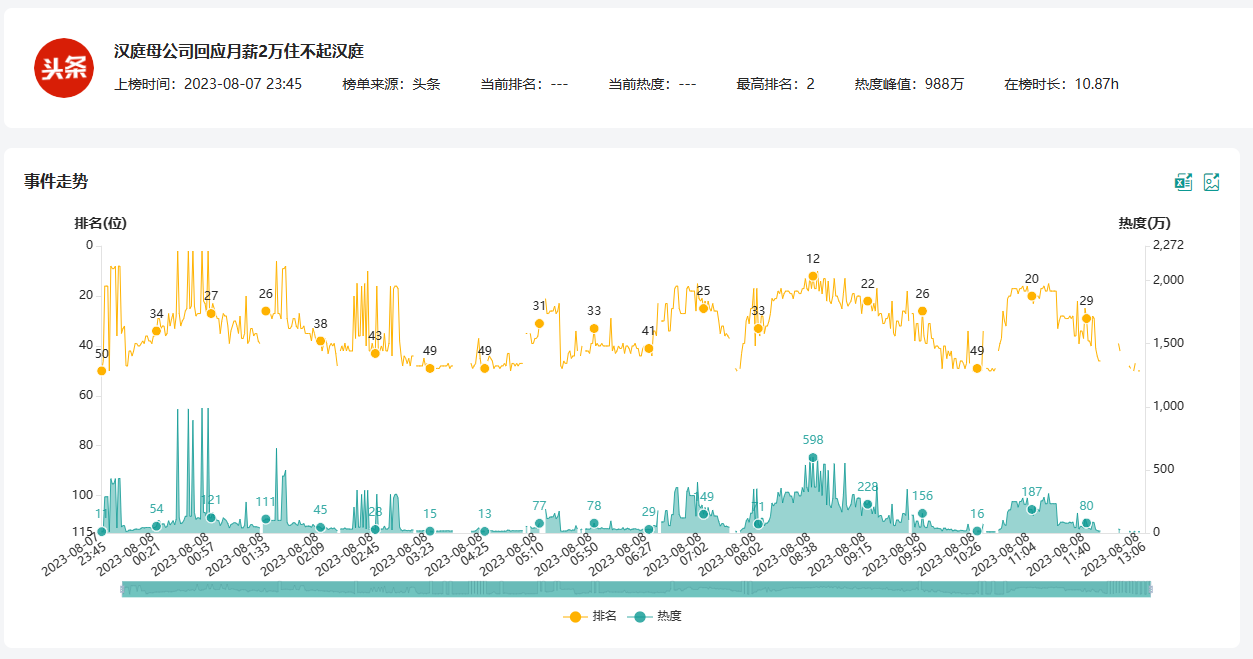Click the rank marker labeled 20
Screen dimensions: 1253x659
pyautogui.click(x=1032, y=296)
